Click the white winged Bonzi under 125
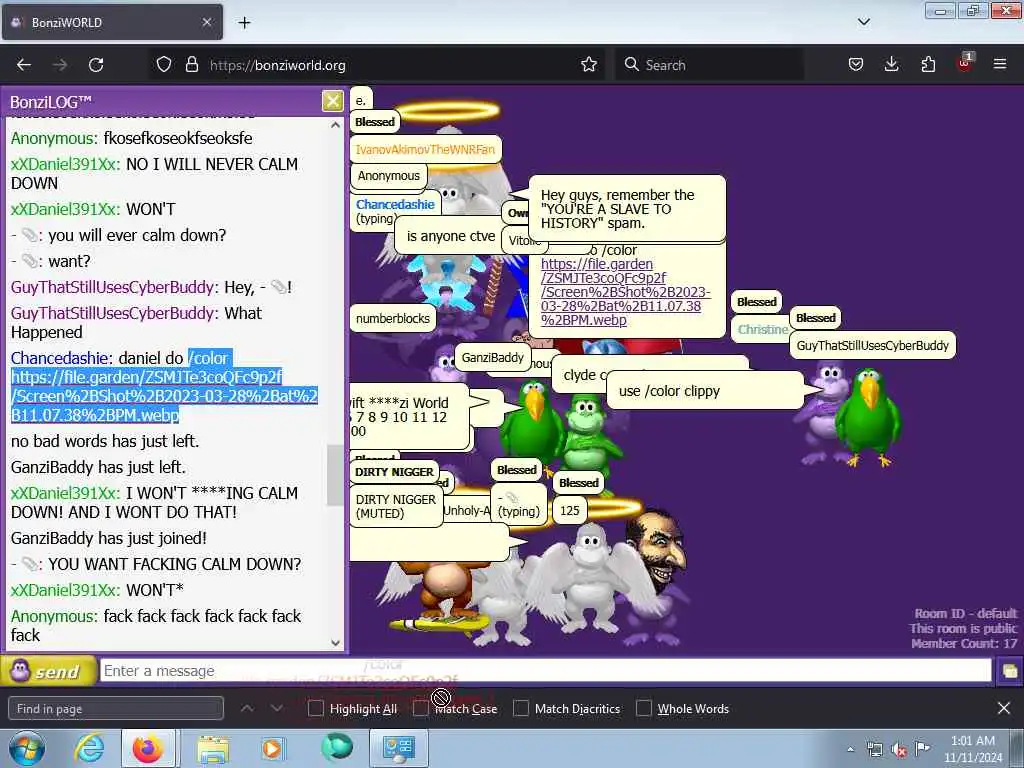This screenshot has width=1024, height=768. click(x=590, y=578)
